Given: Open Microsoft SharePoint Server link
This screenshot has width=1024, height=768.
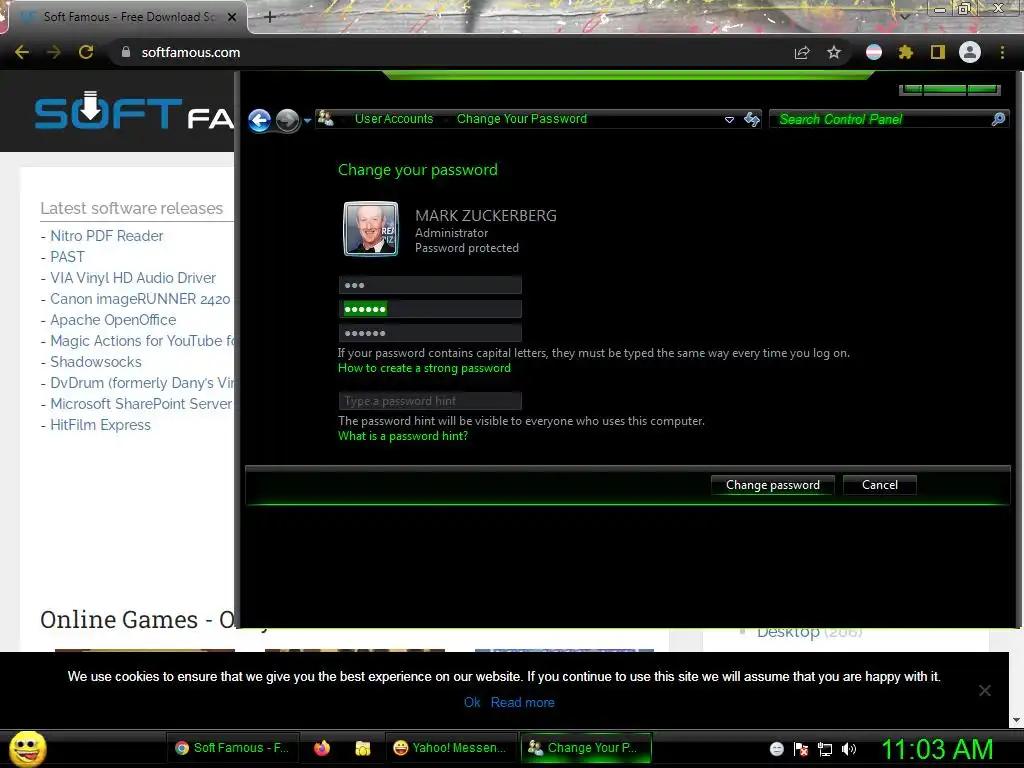Looking at the screenshot, I should tap(141, 404).
